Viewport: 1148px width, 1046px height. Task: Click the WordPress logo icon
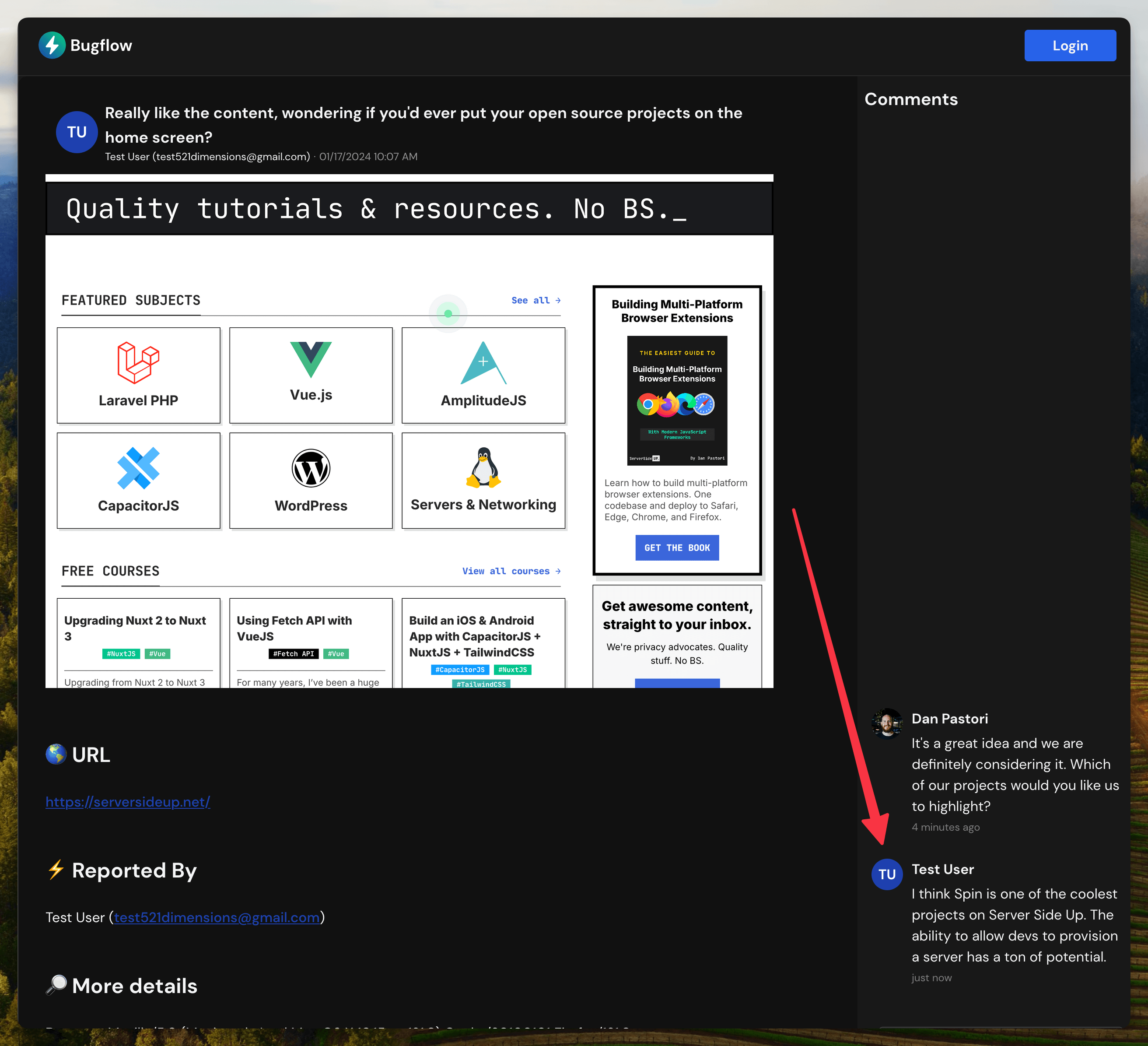311,468
